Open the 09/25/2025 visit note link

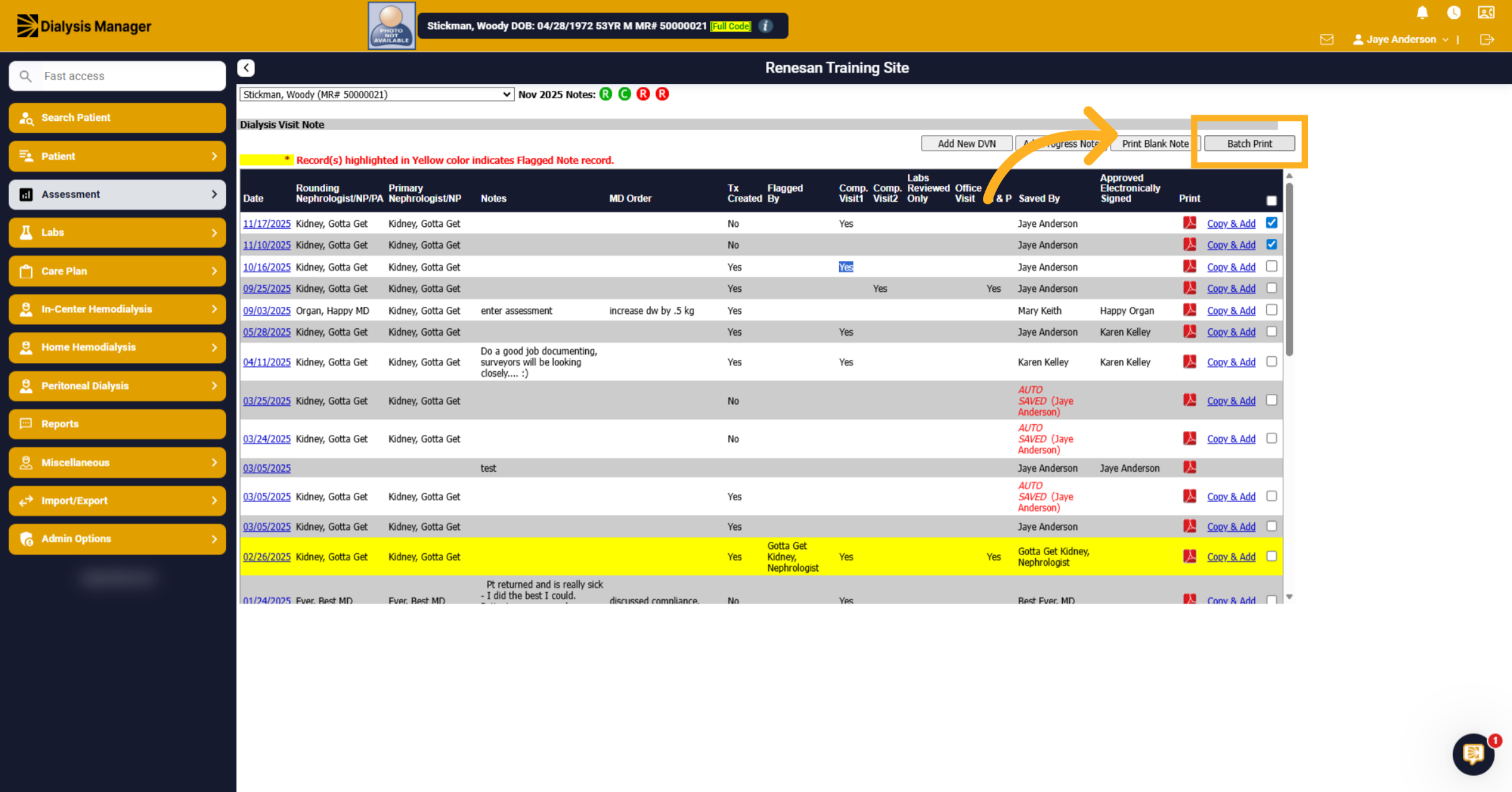tap(266, 289)
